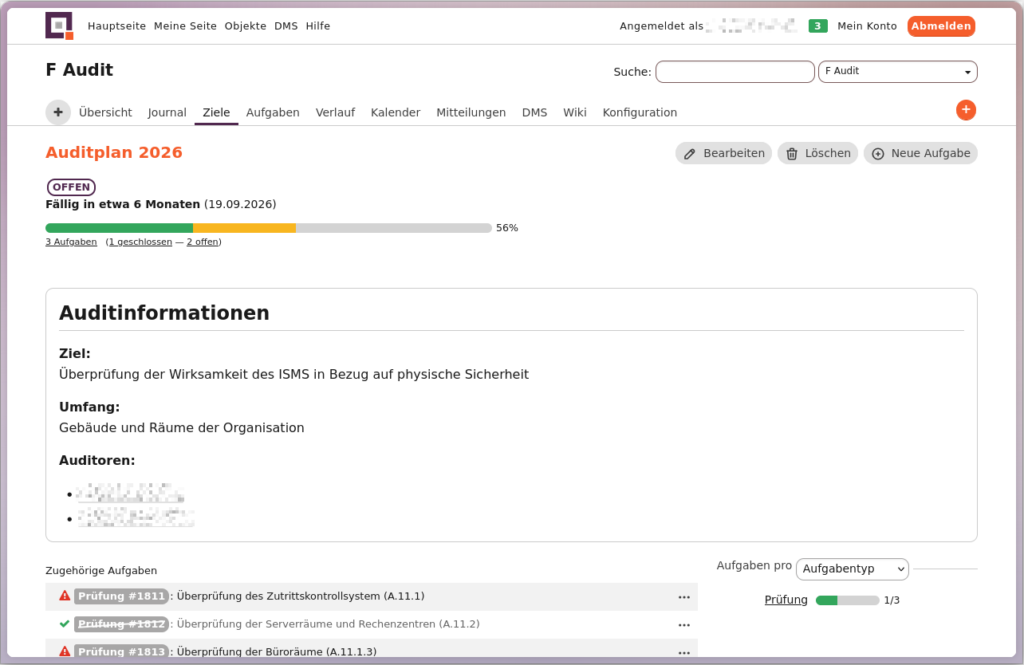Open the DMS item in top menu
The width and height of the screenshot is (1024, 665).
click(x=286, y=26)
